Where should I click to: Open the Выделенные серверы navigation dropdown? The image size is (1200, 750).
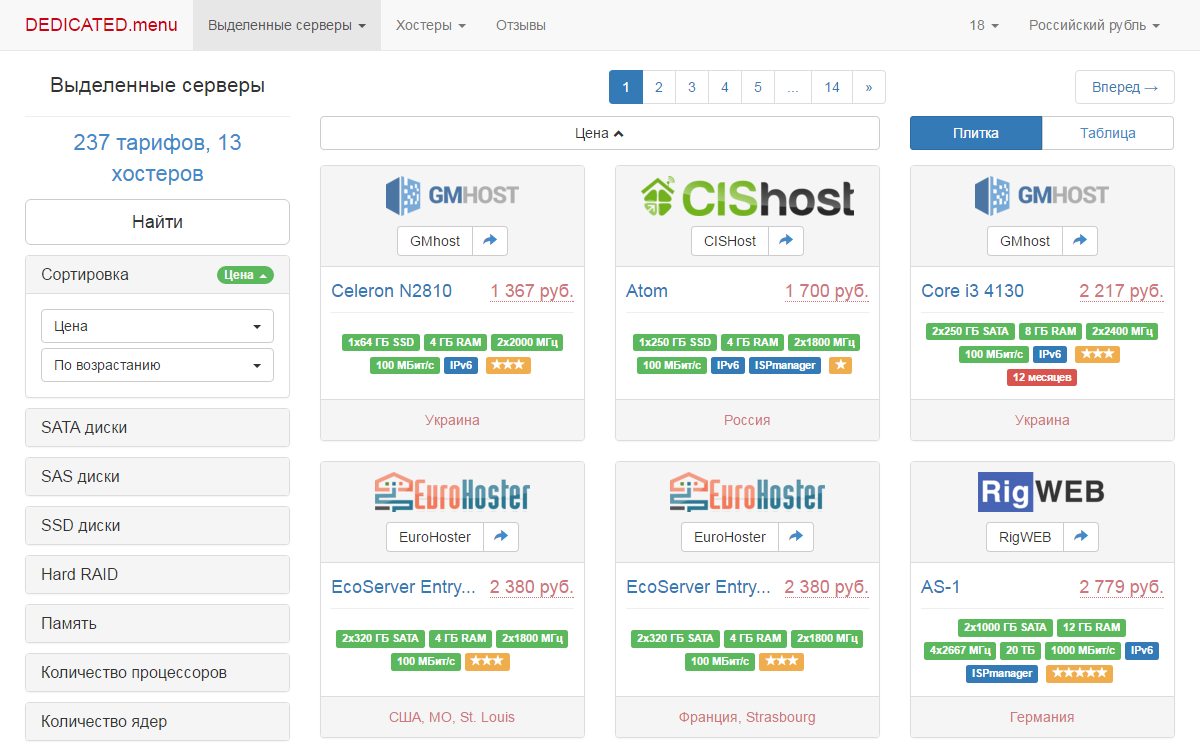287,25
